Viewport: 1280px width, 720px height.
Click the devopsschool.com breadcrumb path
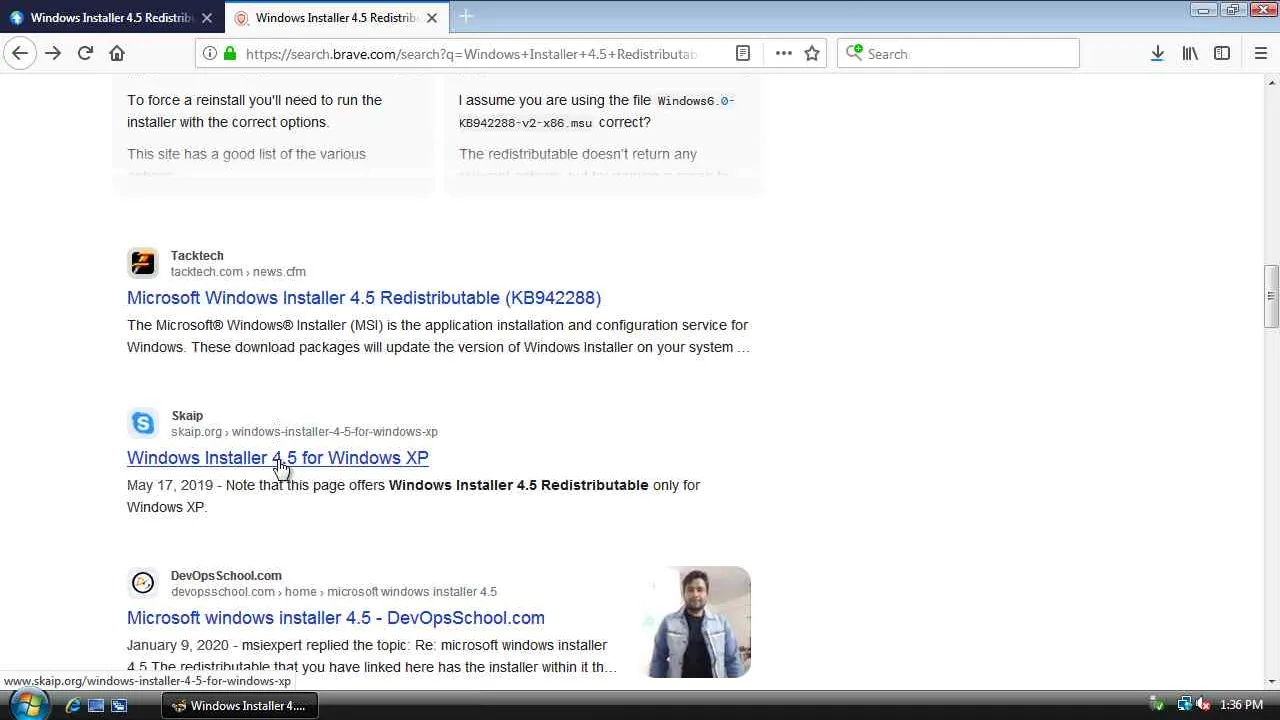(x=334, y=592)
